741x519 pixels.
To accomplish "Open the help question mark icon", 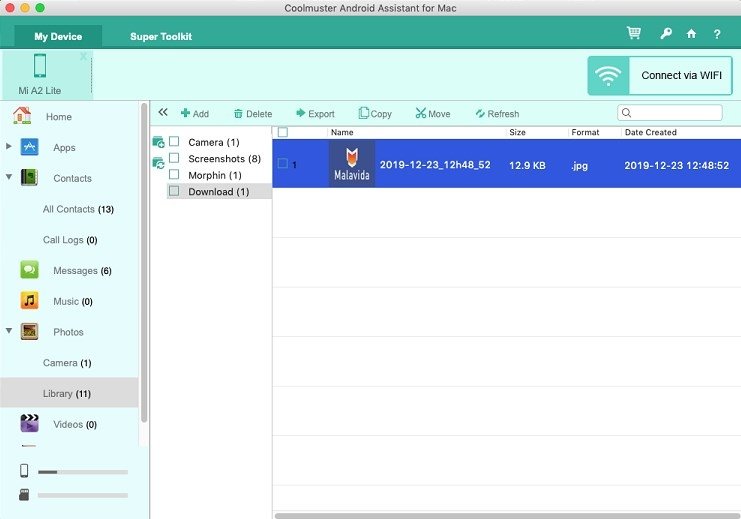I will [717, 34].
